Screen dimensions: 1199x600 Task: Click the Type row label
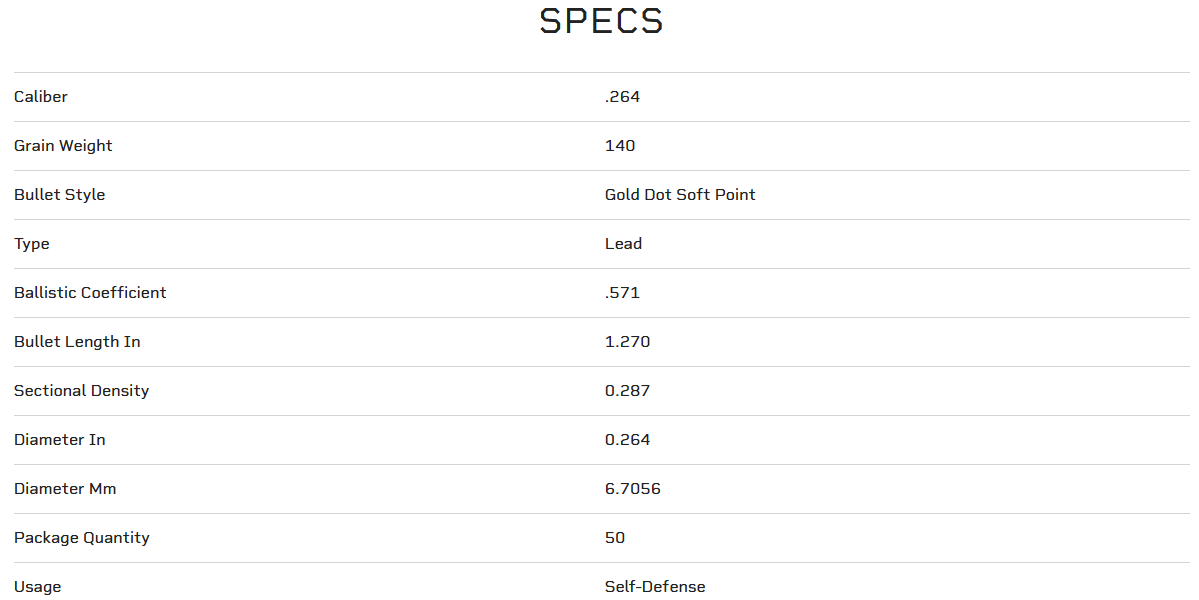[x=32, y=244]
